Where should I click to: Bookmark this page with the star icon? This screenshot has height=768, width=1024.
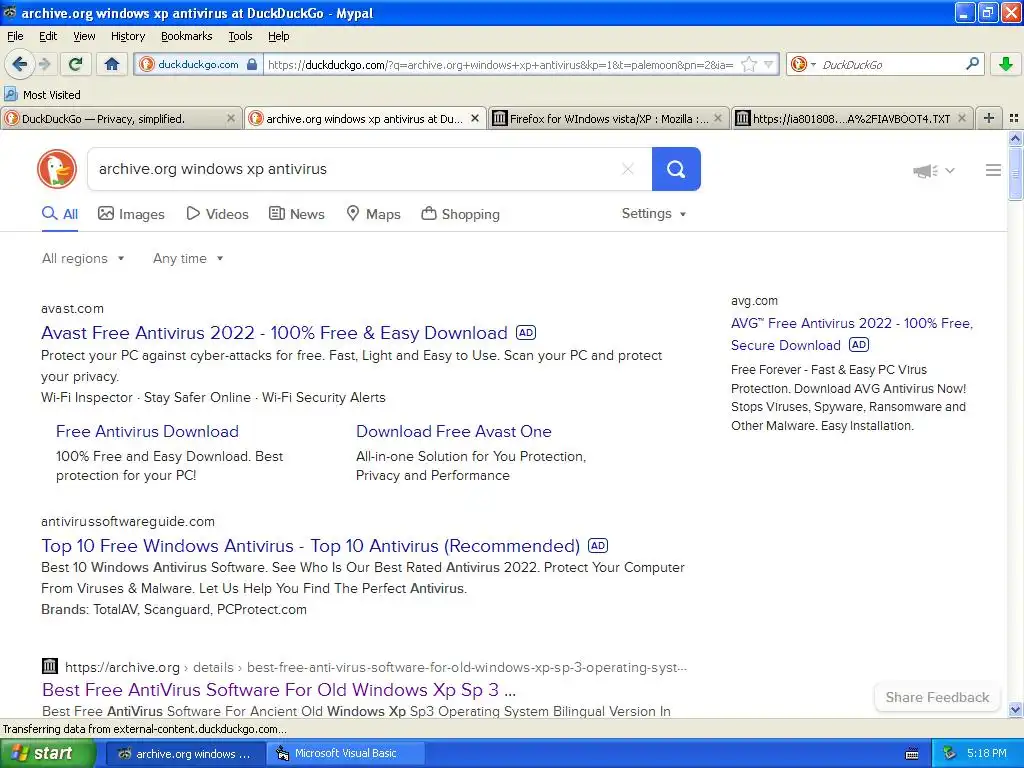click(x=749, y=64)
